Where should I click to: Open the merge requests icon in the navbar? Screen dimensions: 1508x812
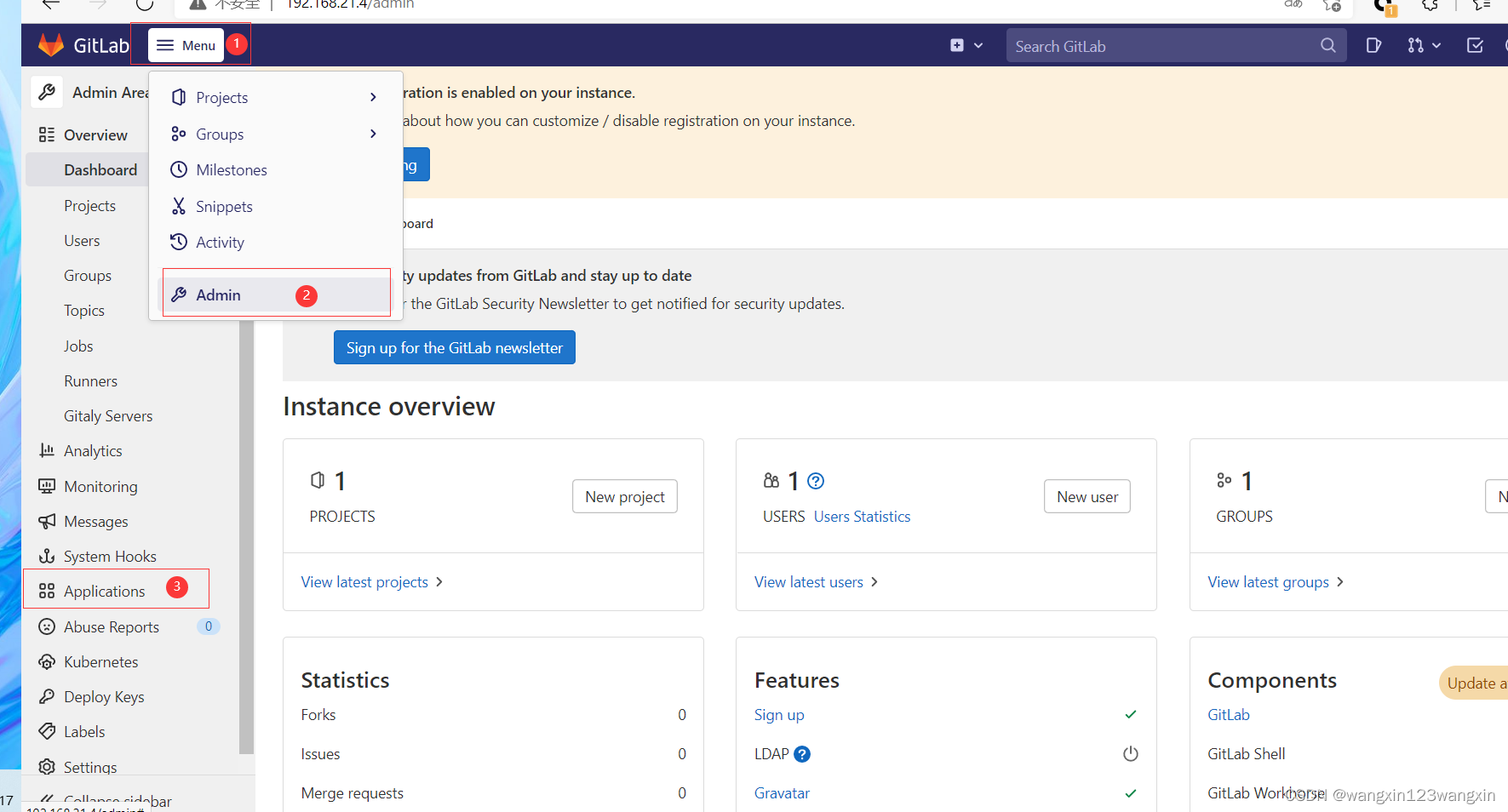[x=1416, y=45]
